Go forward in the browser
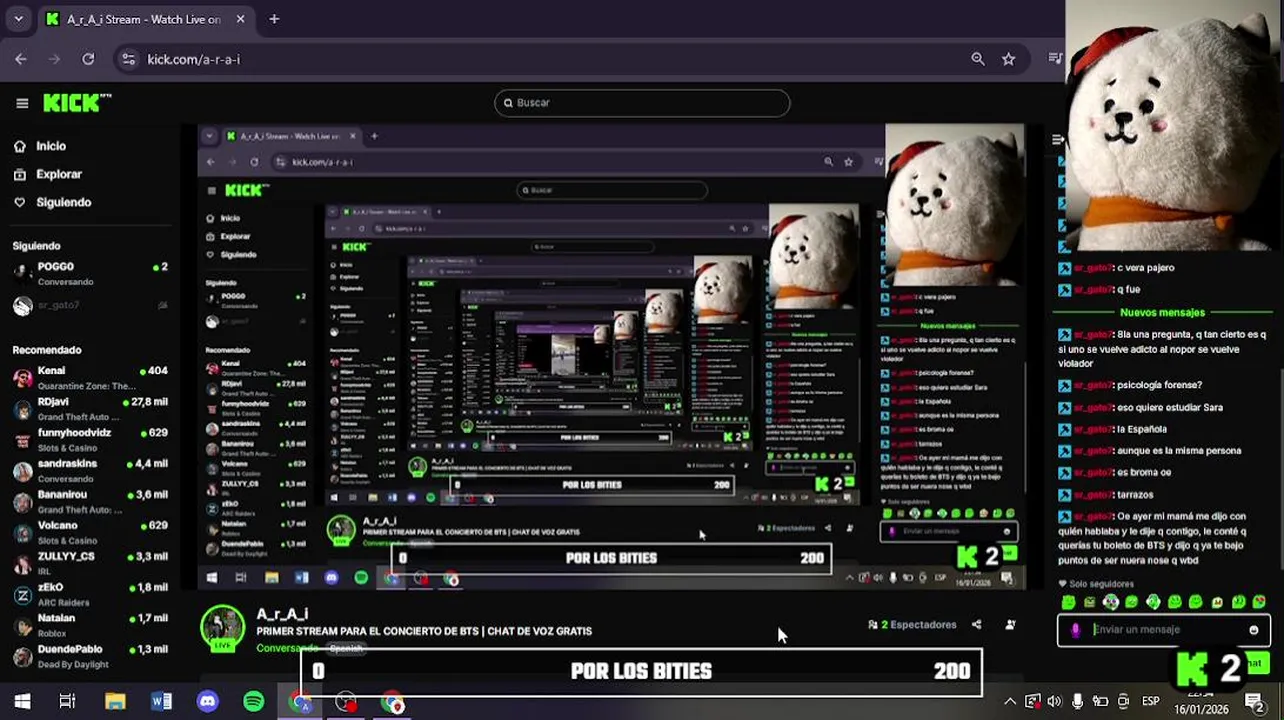This screenshot has width=1284, height=720. [x=54, y=59]
